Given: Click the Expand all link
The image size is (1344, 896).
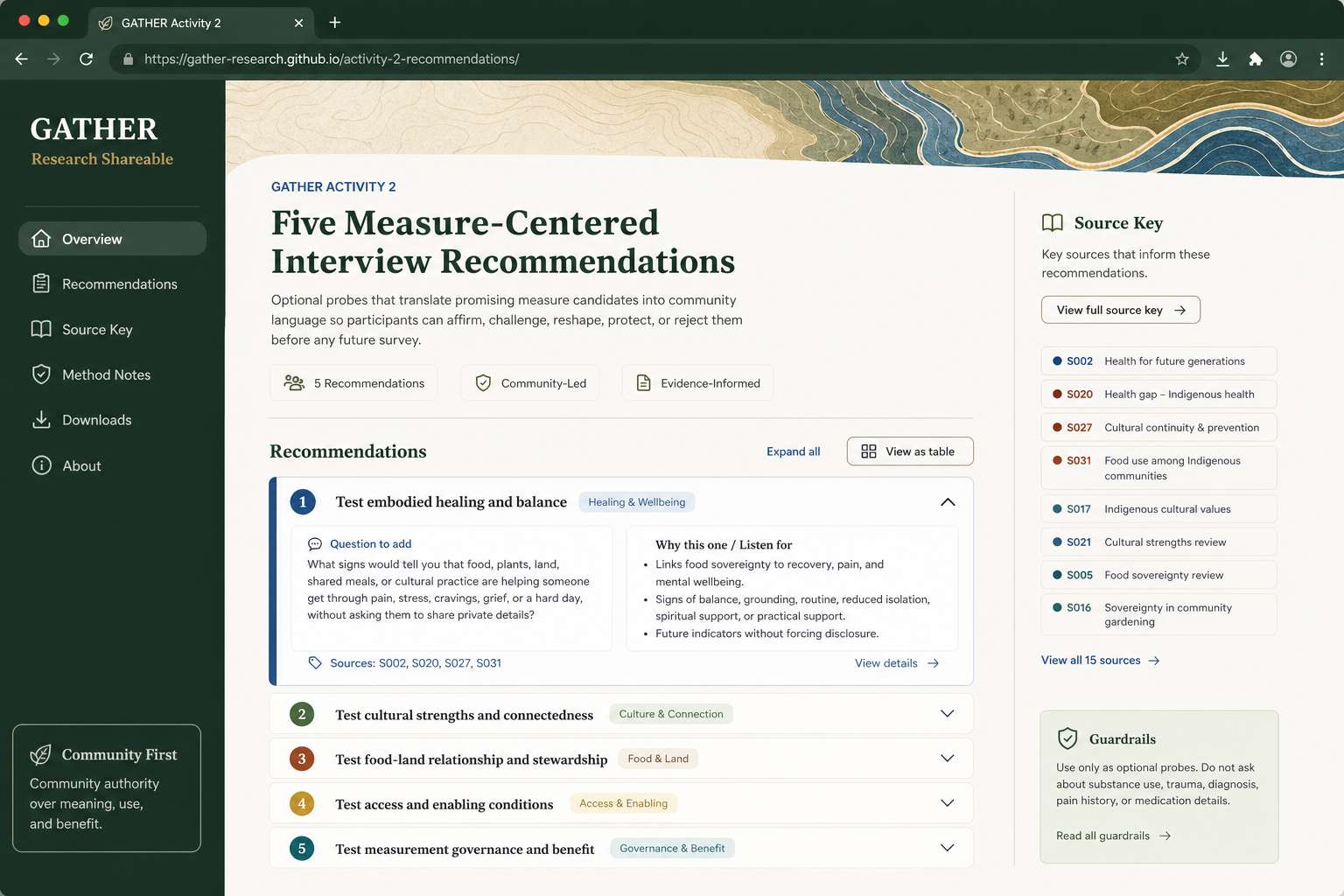Looking at the screenshot, I should coord(793,451).
